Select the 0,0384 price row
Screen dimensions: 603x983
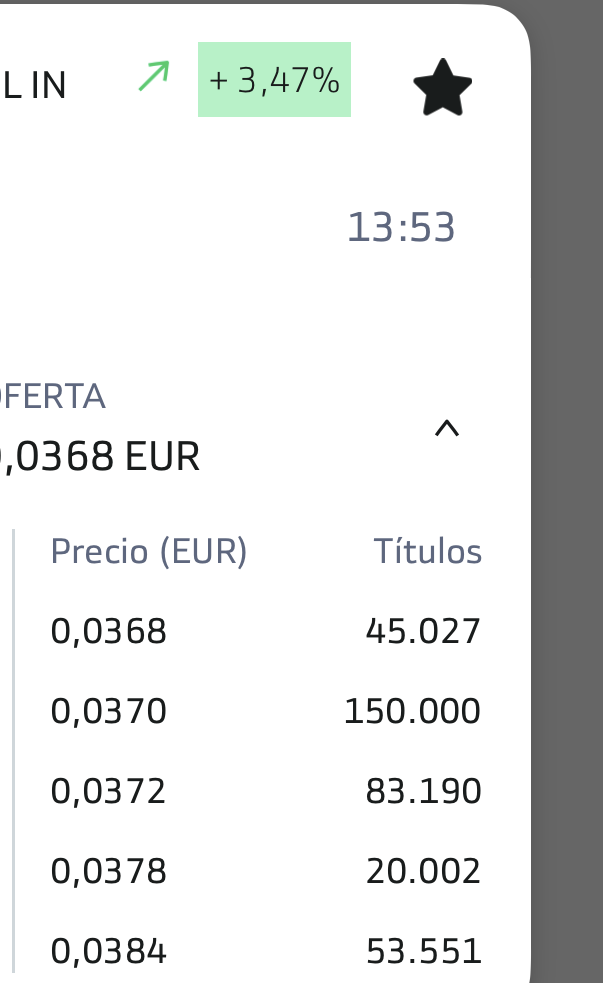(x=108, y=951)
